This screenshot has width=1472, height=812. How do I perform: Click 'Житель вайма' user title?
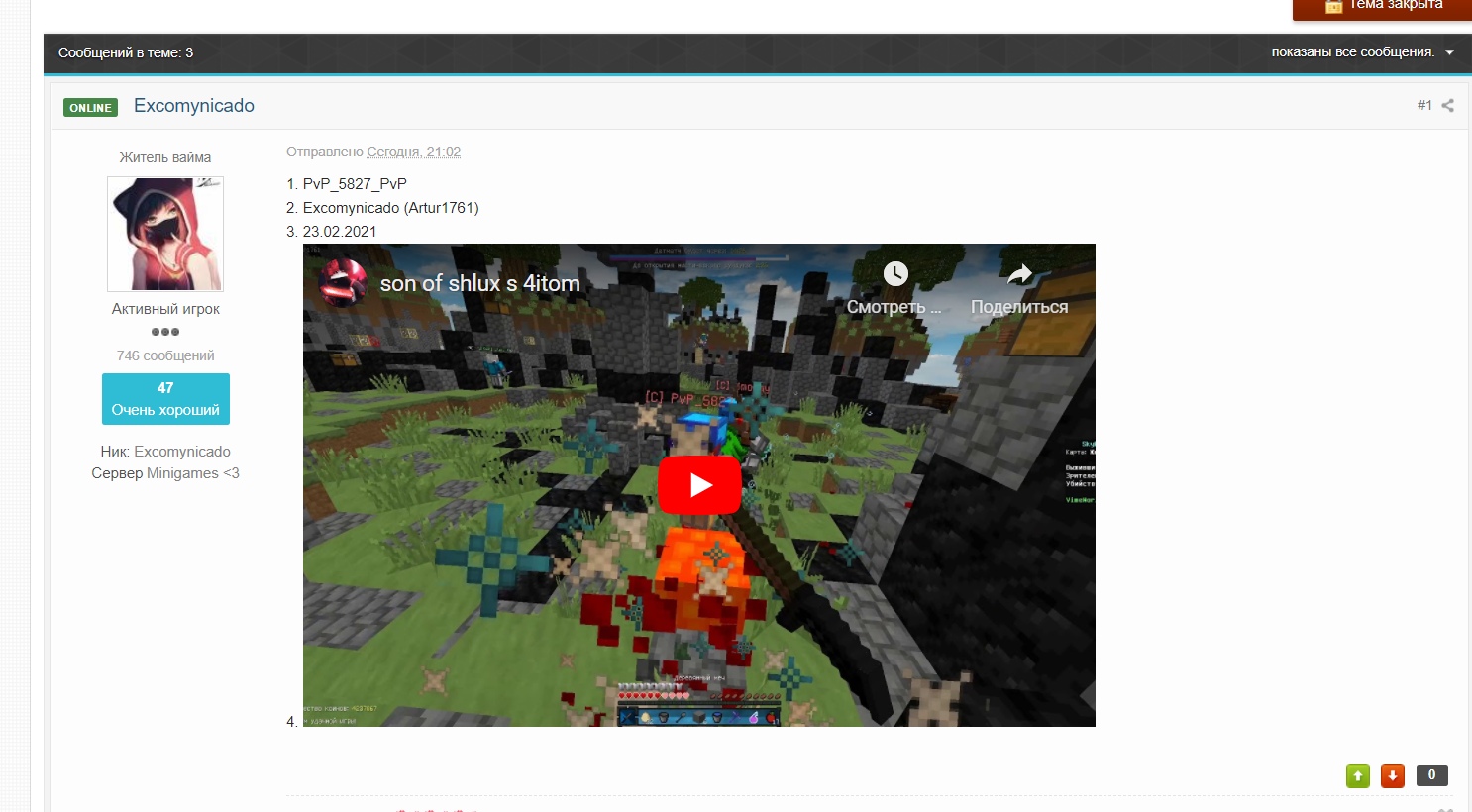click(165, 157)
